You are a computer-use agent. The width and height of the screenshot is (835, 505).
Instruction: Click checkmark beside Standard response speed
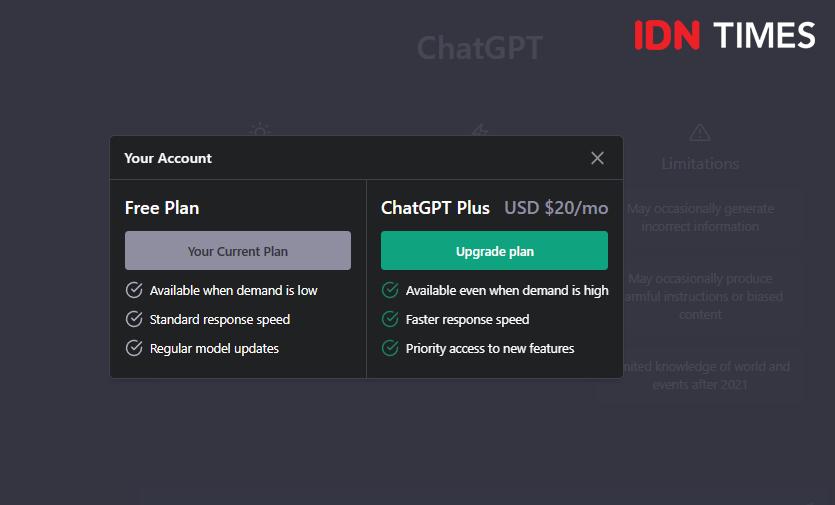click(x=134, y=319)
